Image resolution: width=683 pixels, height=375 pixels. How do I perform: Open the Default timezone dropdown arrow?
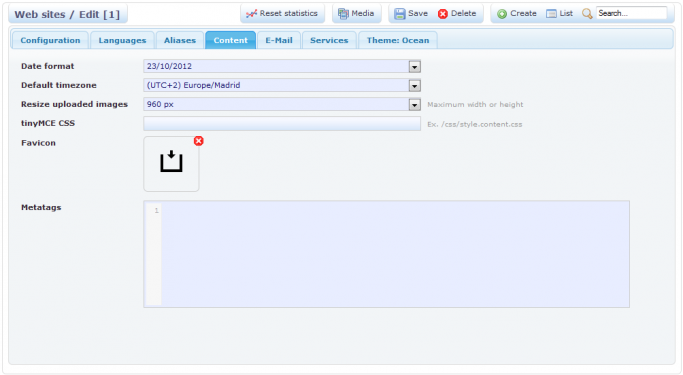coord(414,86)
